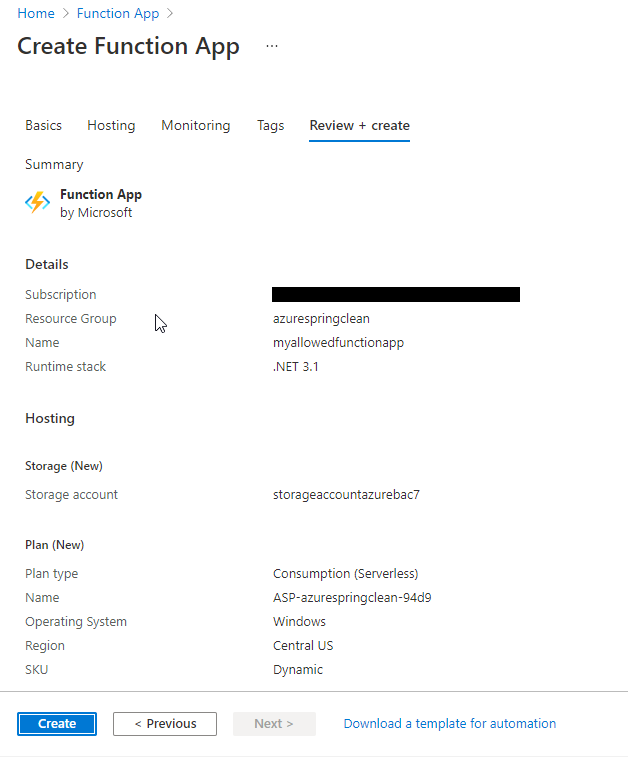Viewport: 628px width, 757px height.
Task: Select the Review + create tab
Action: point(359,125)
